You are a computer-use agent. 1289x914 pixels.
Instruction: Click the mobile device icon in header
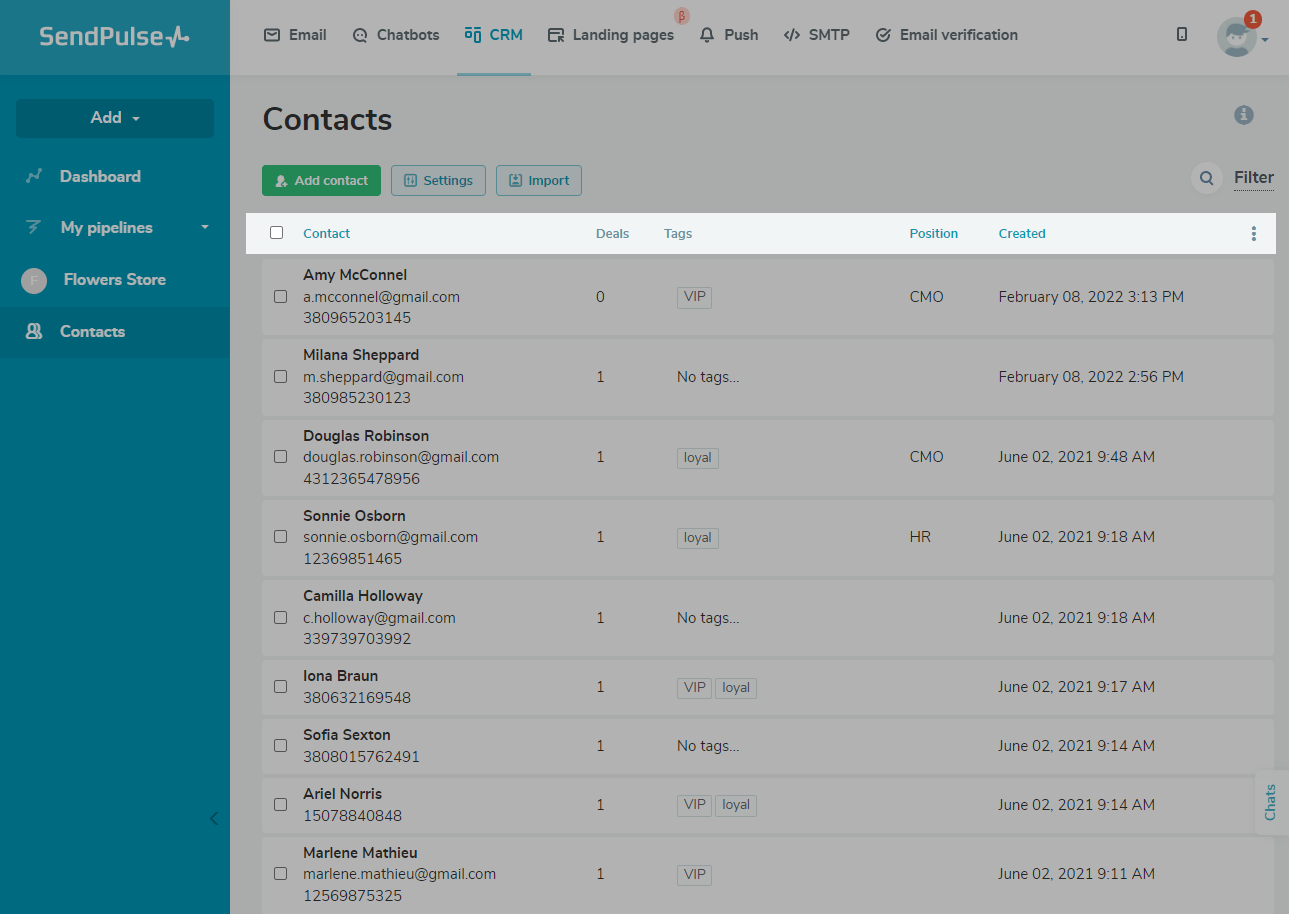(1182, 35)
